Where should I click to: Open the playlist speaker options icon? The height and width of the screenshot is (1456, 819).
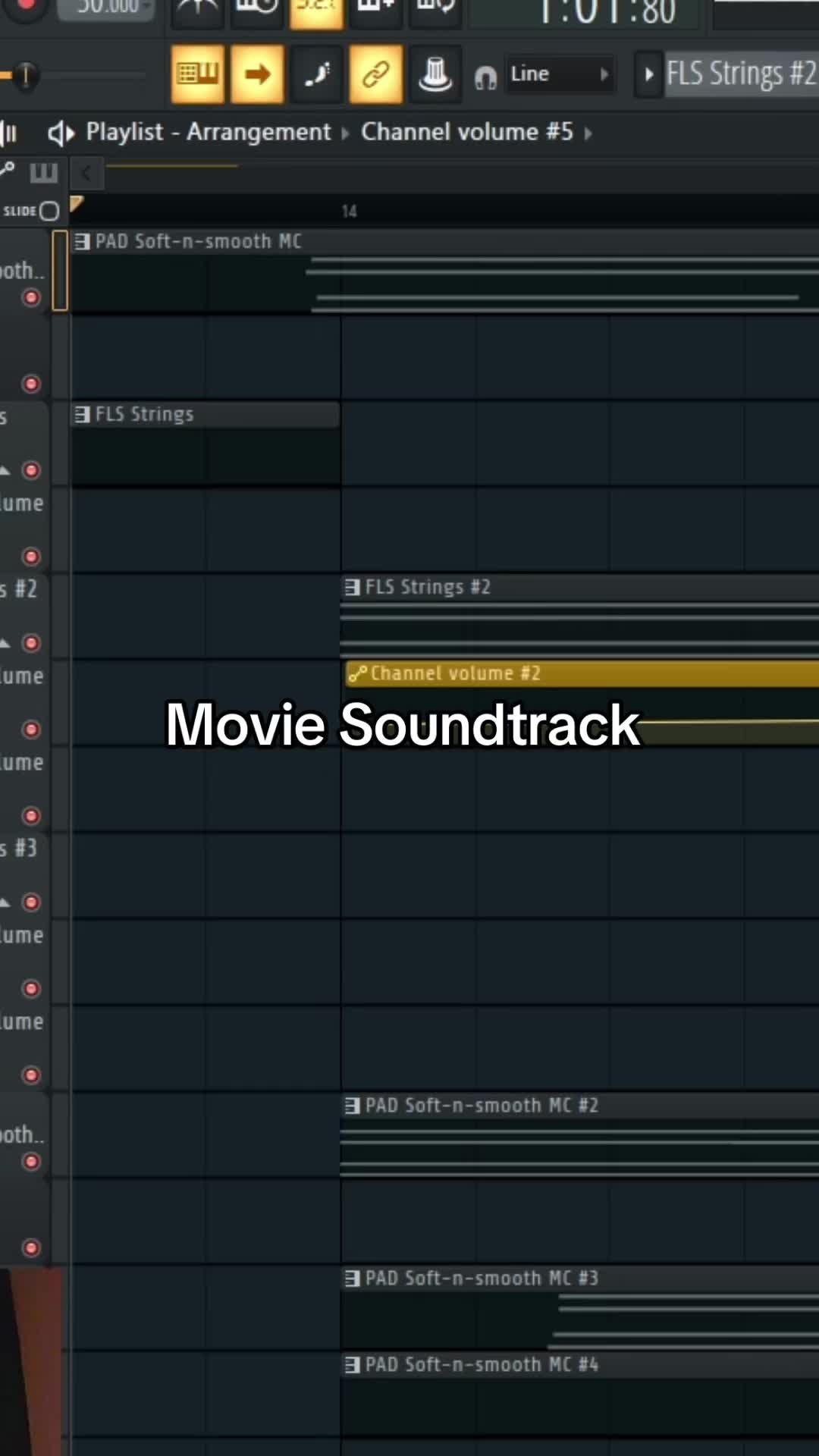(61, 133)
